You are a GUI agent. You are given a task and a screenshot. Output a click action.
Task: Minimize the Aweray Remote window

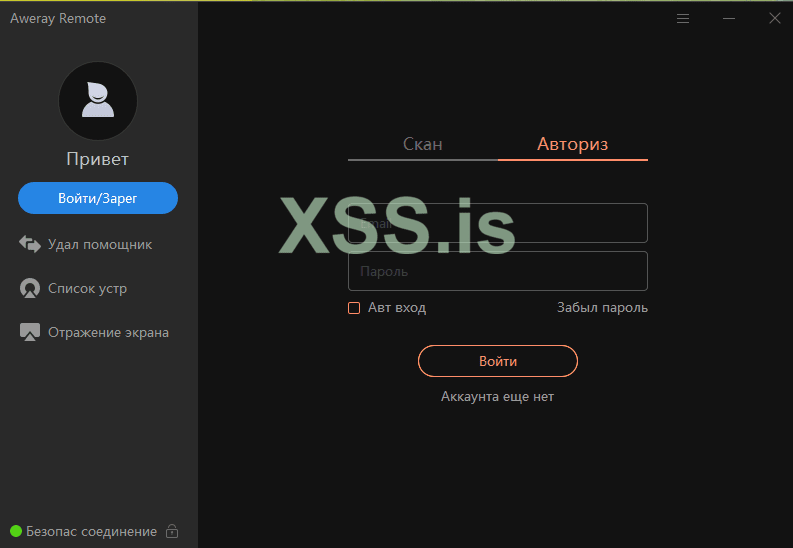click(x=729, y=19)
